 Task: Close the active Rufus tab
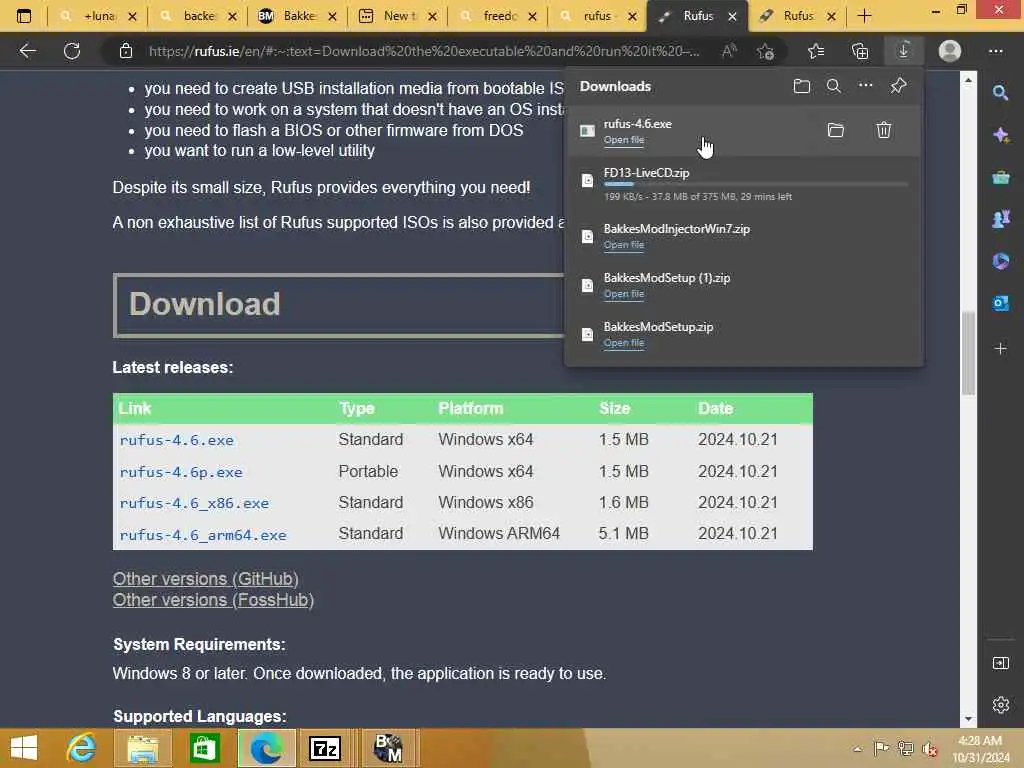tap(733, 16)
